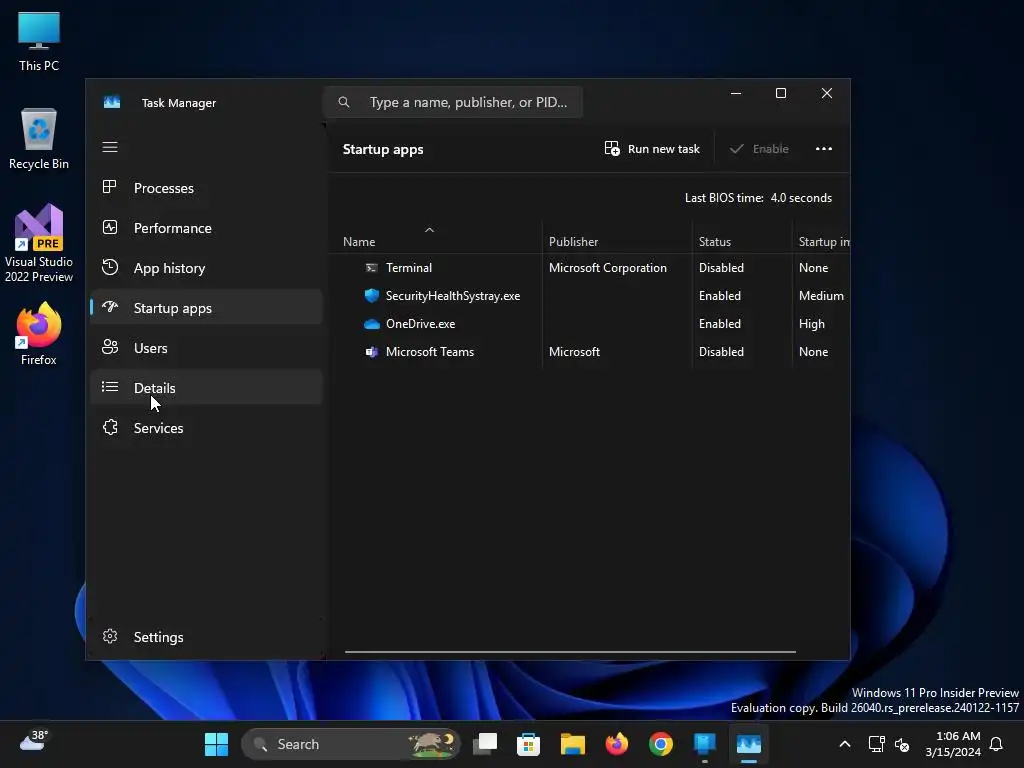This screenshot has height=768, width=1024.
Task: Click the Services puzzle icon
Action: [110, 427]
